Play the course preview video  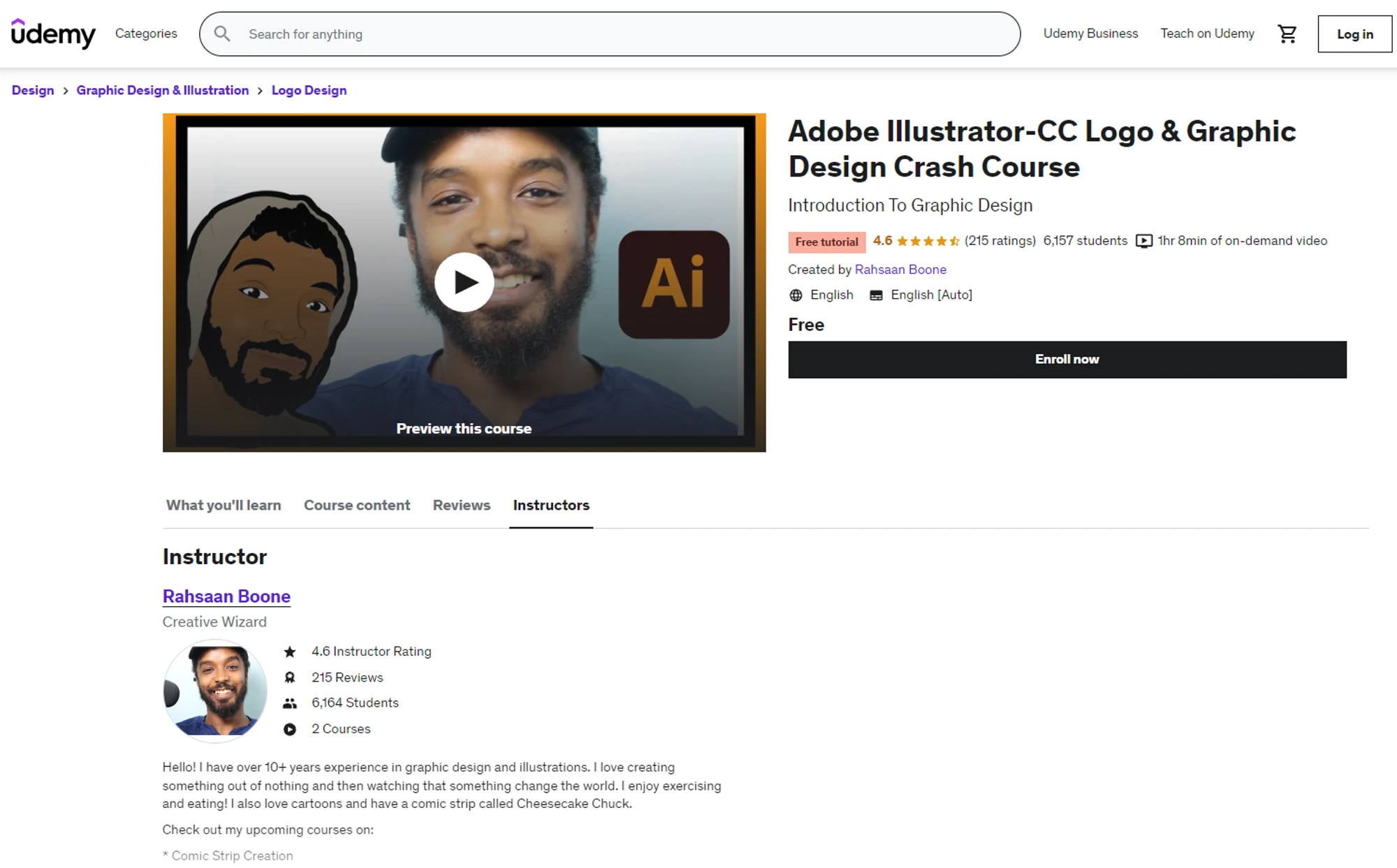(464, 282)
